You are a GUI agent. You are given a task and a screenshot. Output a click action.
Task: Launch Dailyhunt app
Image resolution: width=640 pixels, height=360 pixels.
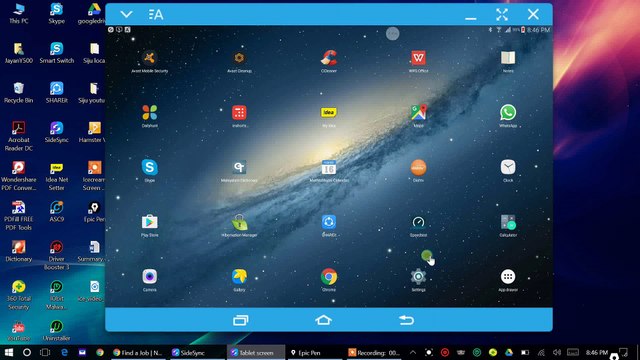click(149, 113)
